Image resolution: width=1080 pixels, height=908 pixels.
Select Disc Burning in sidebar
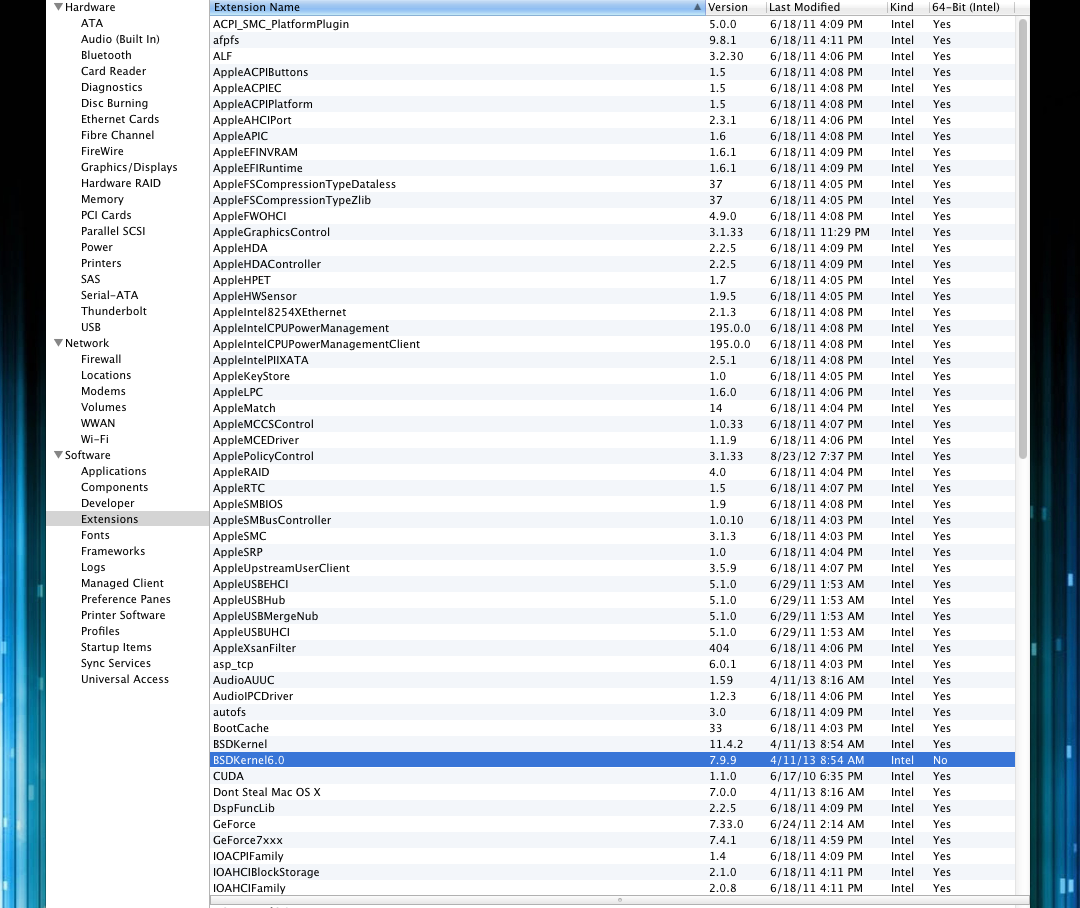tap(114, 103)
